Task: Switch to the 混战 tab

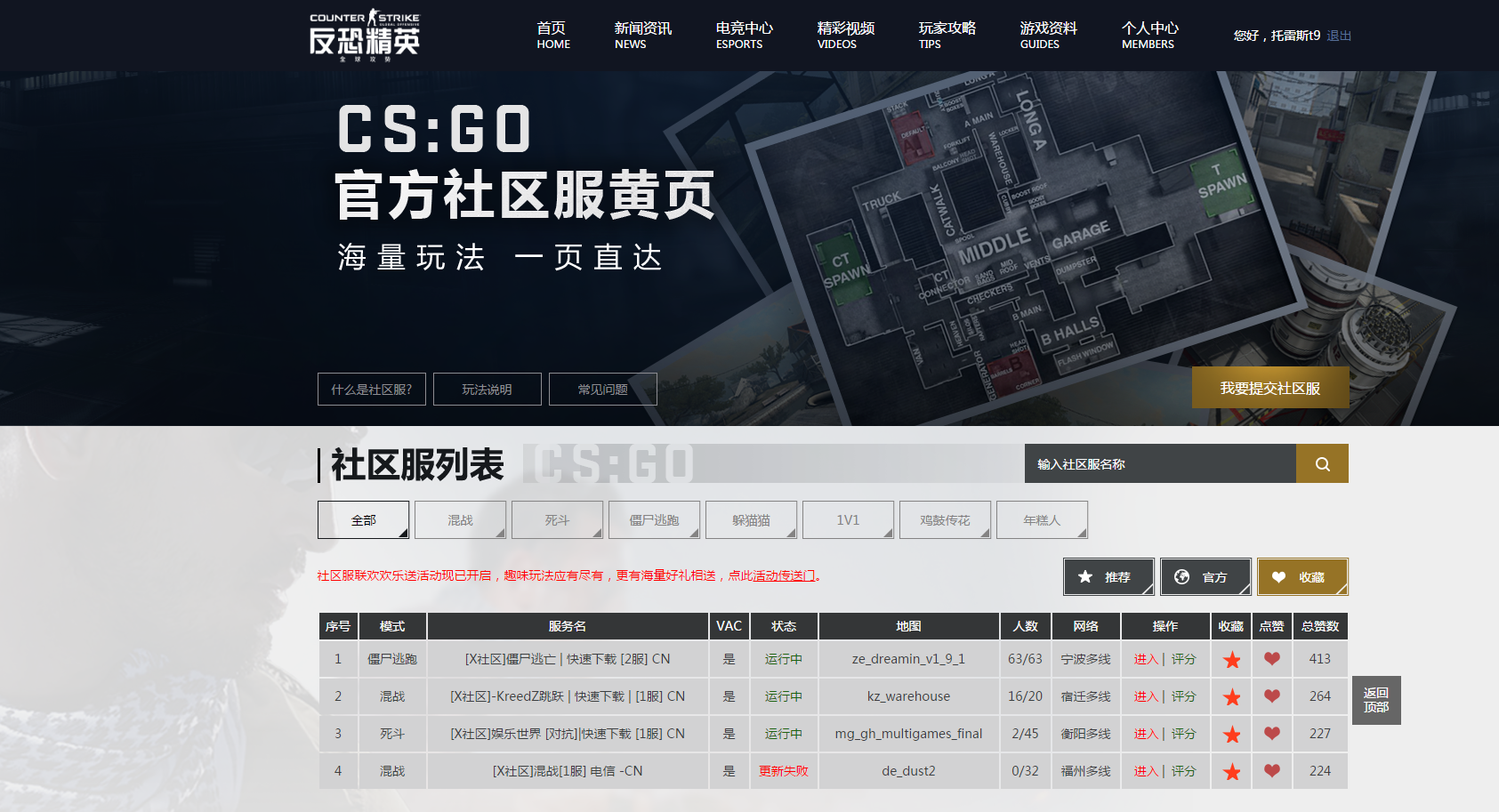Action: click(460, 519)
